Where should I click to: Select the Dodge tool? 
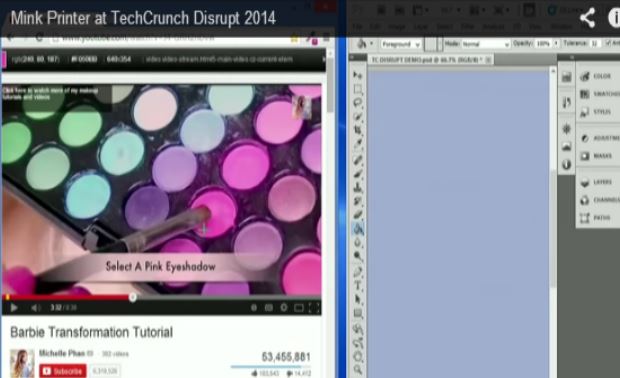click(357, 256)
